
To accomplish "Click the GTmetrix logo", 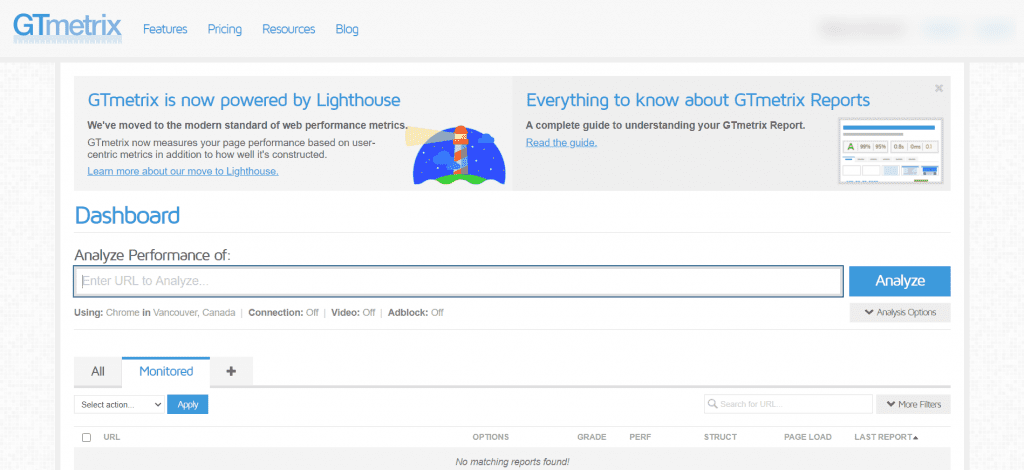I will [67, 27].
